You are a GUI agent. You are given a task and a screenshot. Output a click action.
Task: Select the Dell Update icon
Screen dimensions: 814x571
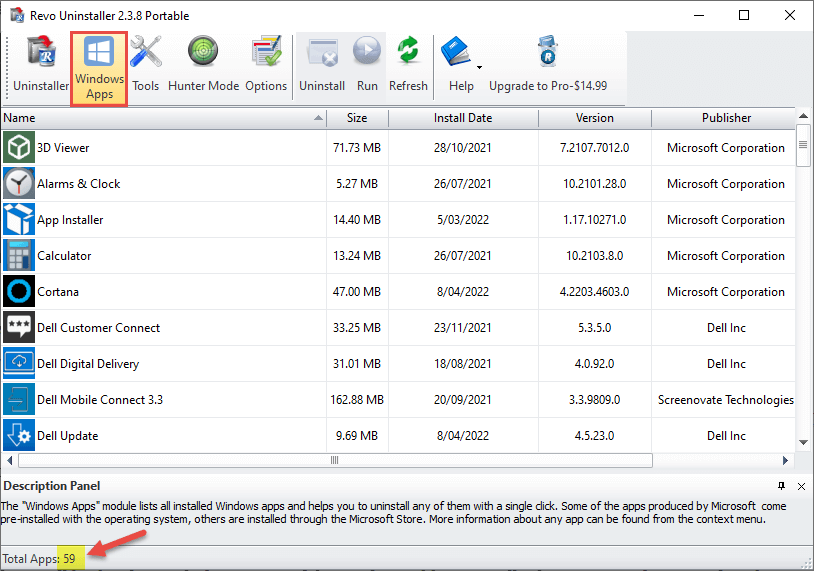point(19,436)
